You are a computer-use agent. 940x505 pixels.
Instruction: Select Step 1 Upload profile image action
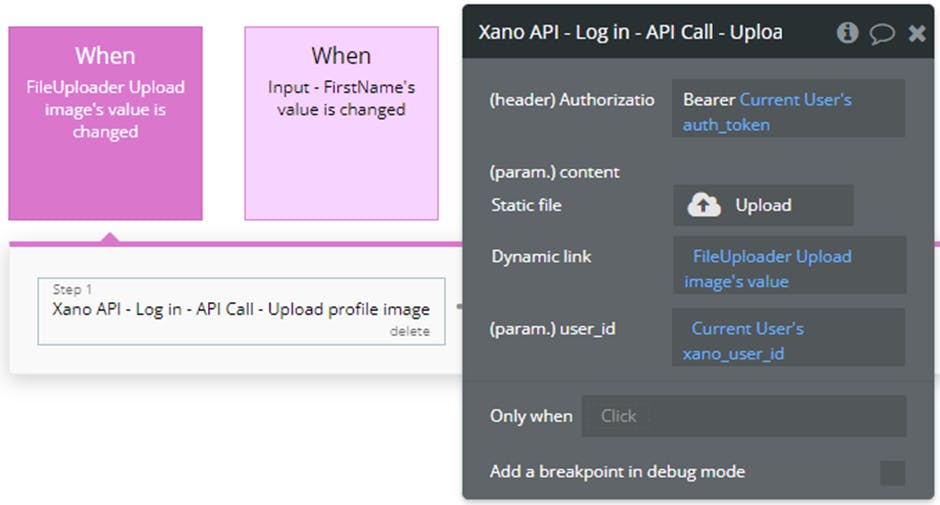coord(241,311)
